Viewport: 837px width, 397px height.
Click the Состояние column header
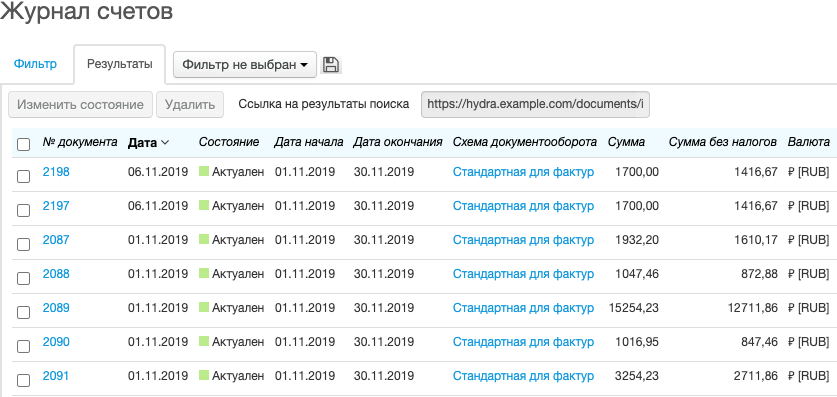[x=229, y=142]
